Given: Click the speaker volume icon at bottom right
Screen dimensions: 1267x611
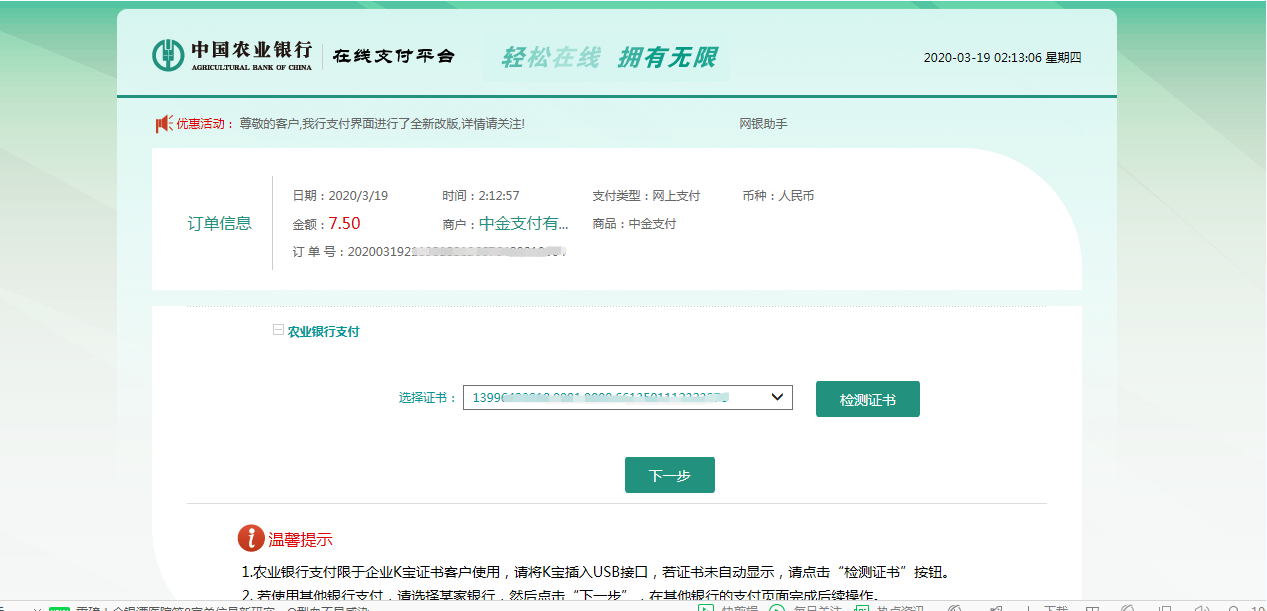Looking at the screenshot, I should 1204,609.
